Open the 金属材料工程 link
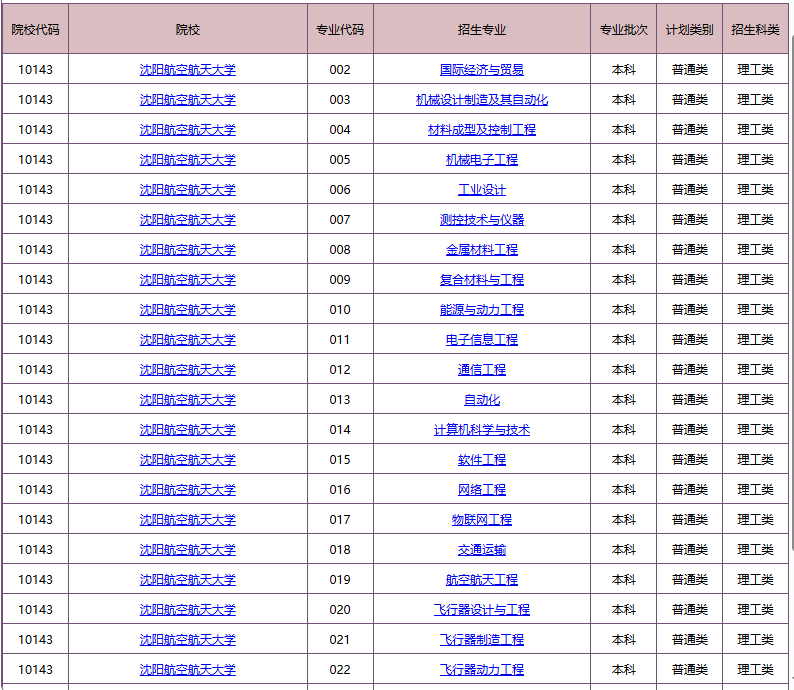The width and height of the screenshot is (794, 690). click(x=481, y=250)
